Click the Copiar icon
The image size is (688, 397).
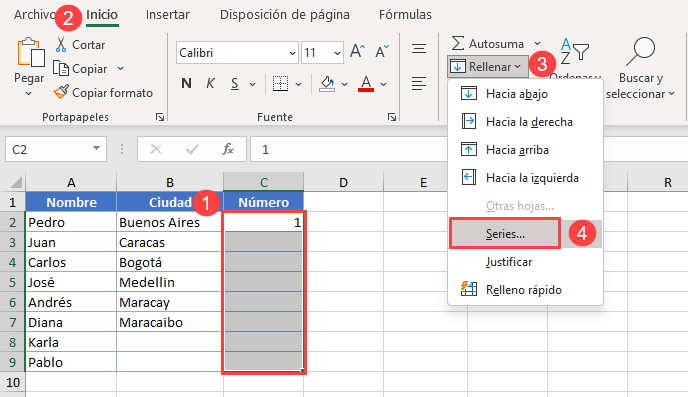61,69
